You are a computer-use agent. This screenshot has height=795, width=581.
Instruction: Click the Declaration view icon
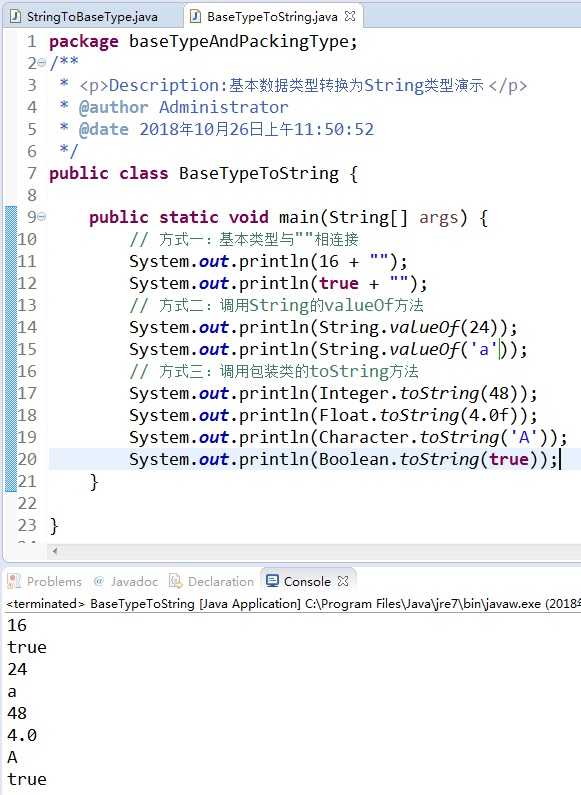[x=175, y=581]
